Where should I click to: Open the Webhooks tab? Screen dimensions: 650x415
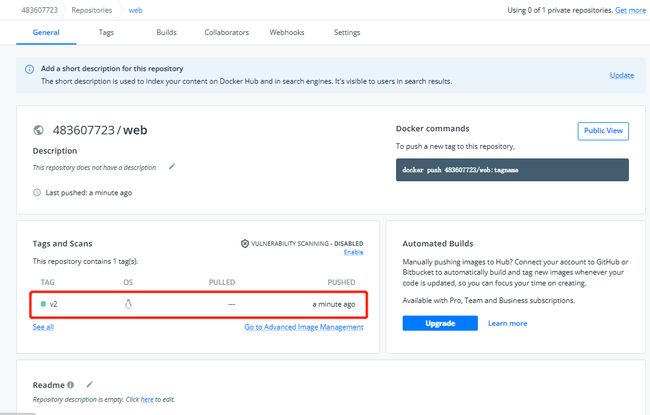coord(286,32)
